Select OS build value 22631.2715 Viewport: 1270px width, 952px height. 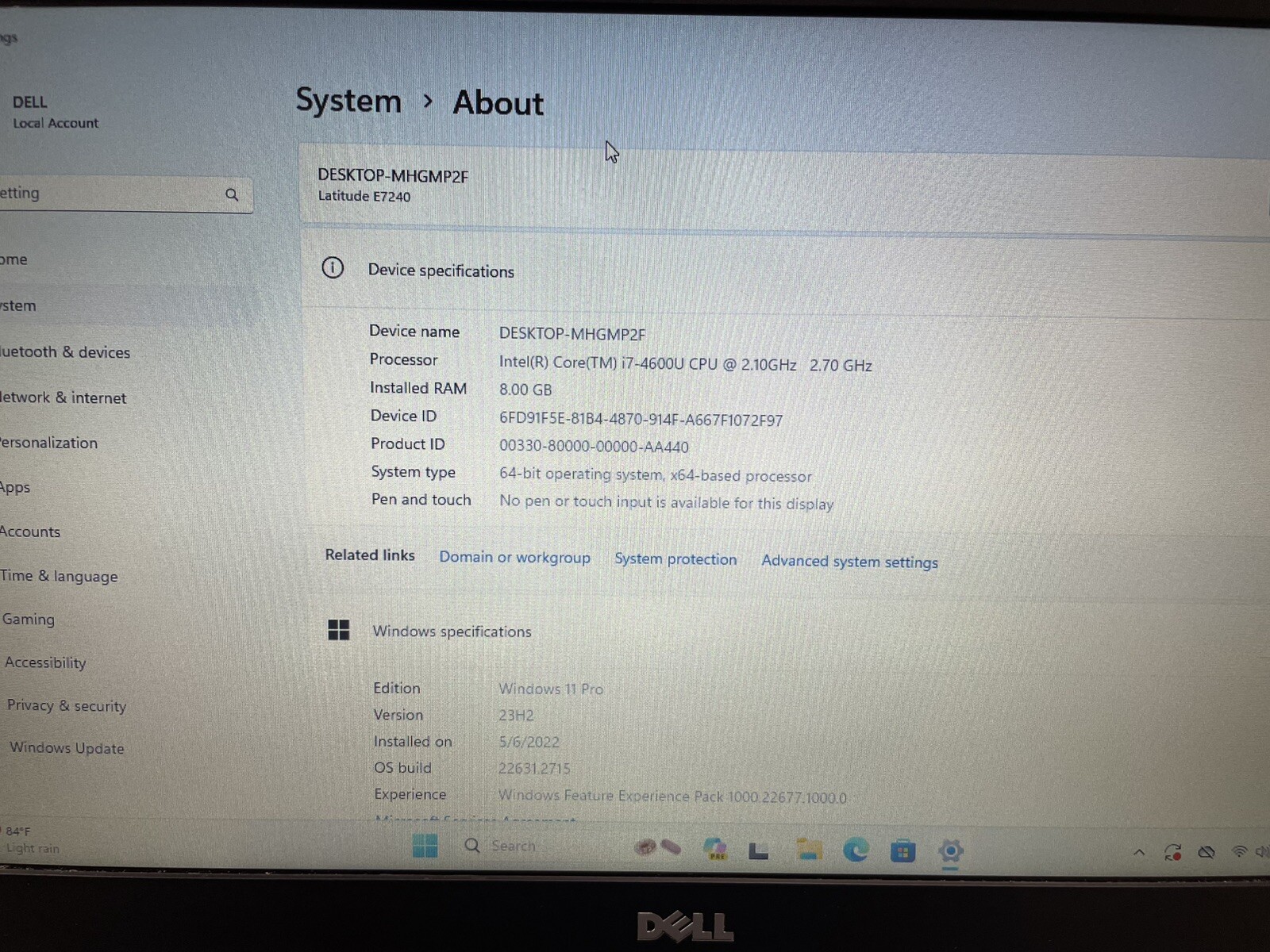534,768
